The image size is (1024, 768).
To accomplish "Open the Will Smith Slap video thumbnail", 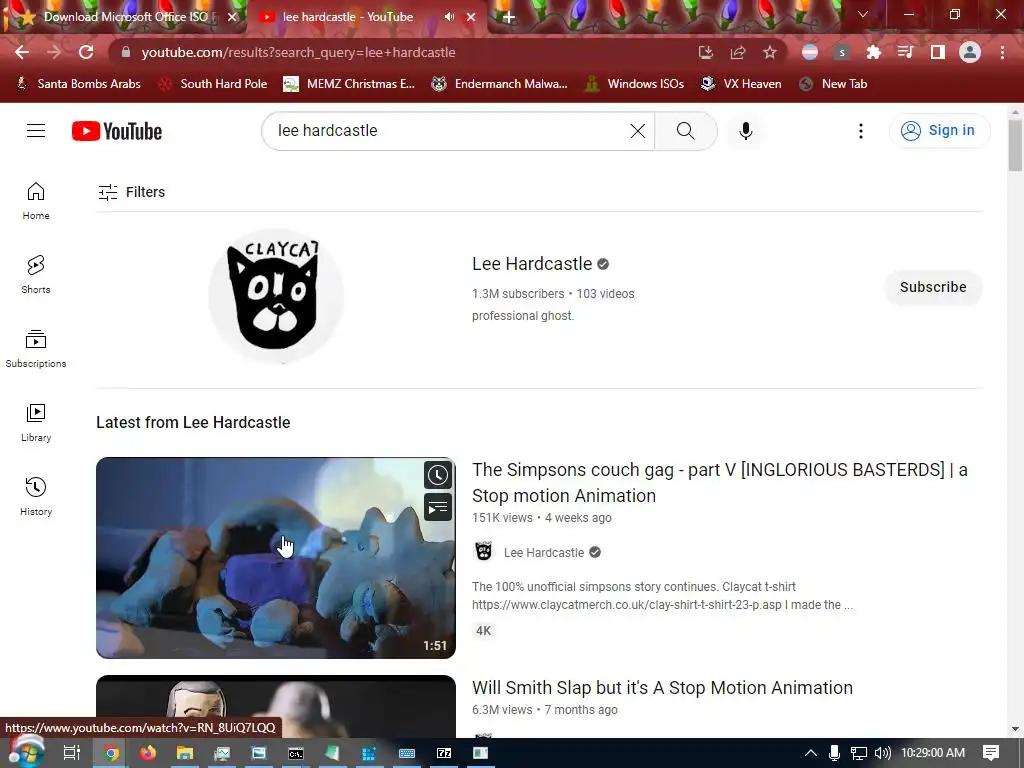I will (276, 707).
